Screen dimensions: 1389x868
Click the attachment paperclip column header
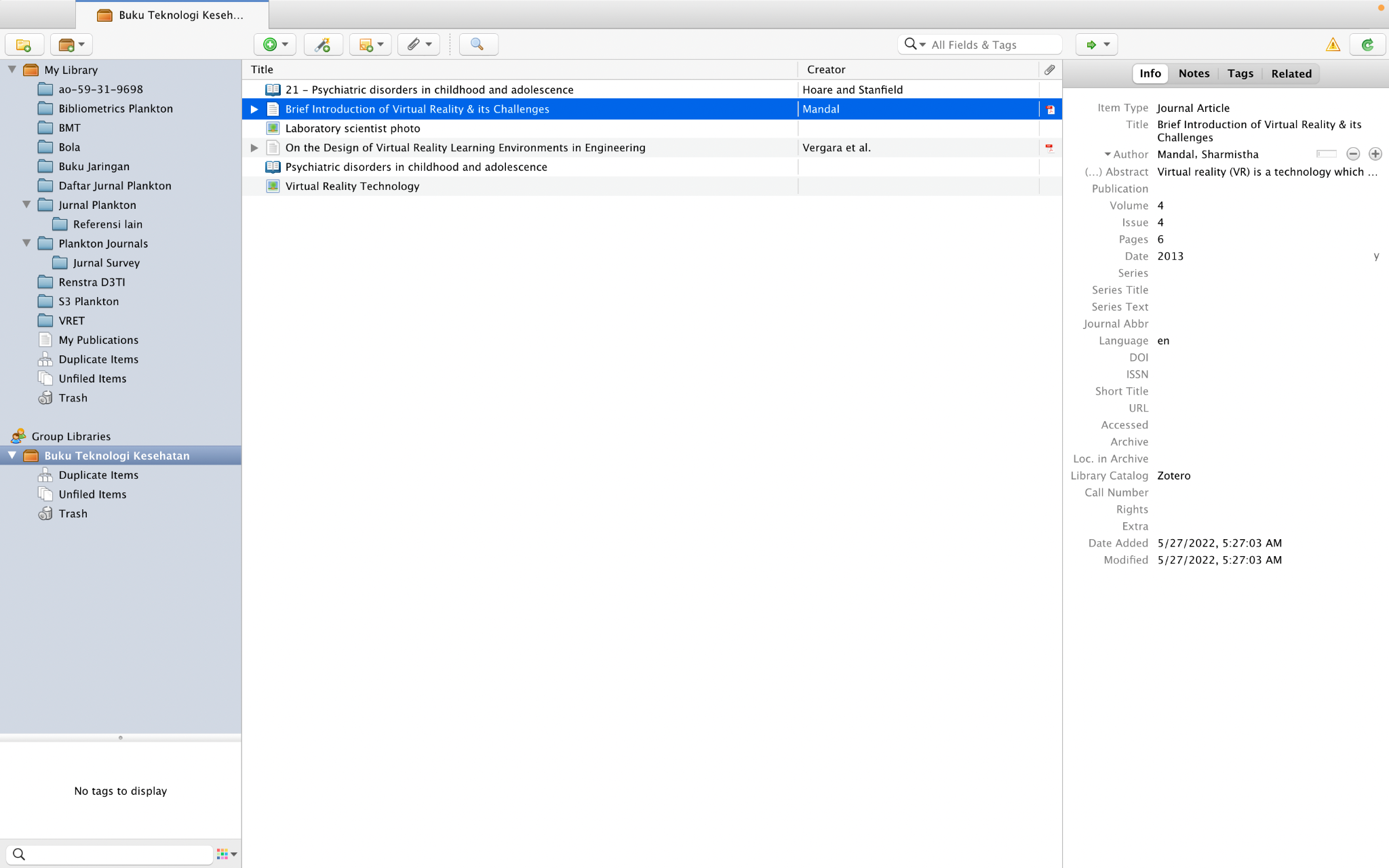(1050, 70)
